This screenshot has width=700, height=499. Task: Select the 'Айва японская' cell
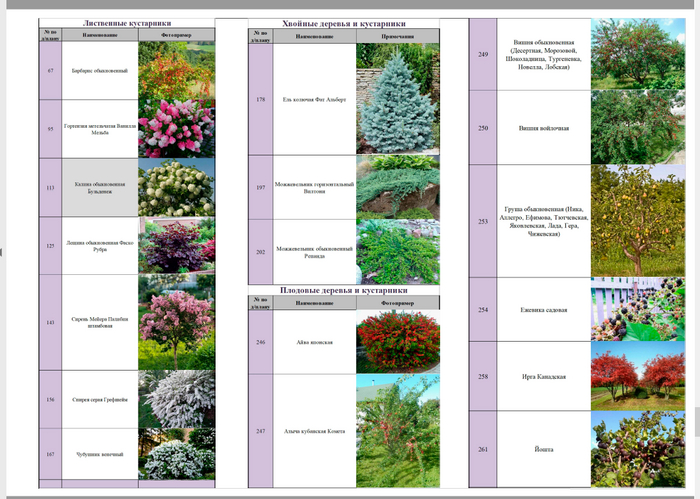pyautogui.click(x=314, y=342)
